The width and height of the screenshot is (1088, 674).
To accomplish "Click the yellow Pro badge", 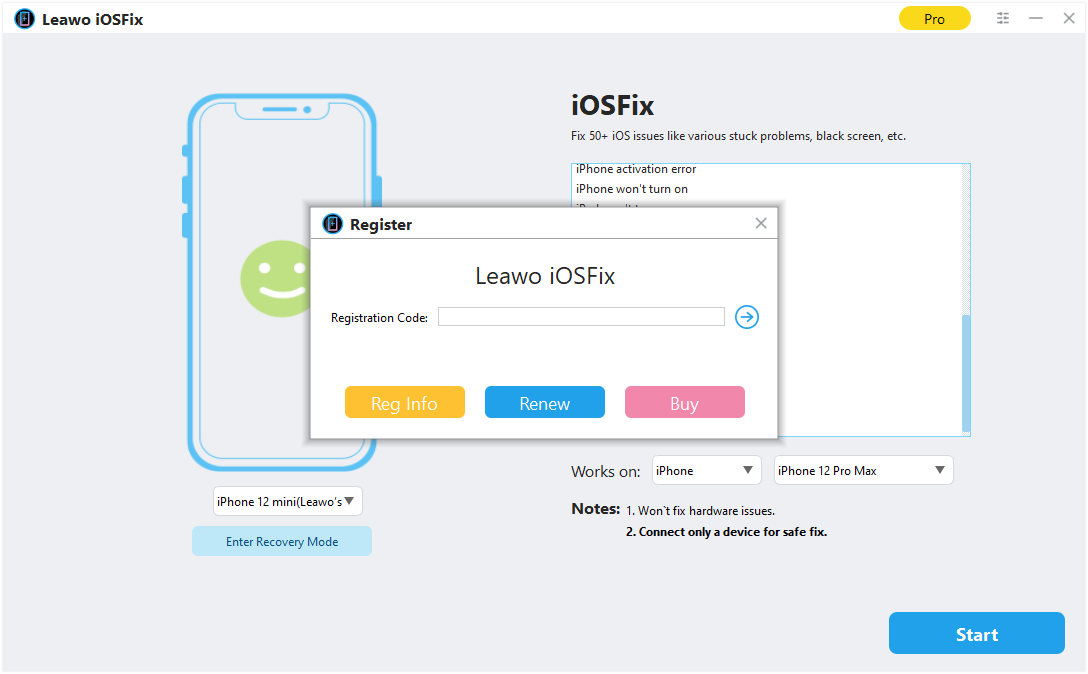I will [935, 19].
